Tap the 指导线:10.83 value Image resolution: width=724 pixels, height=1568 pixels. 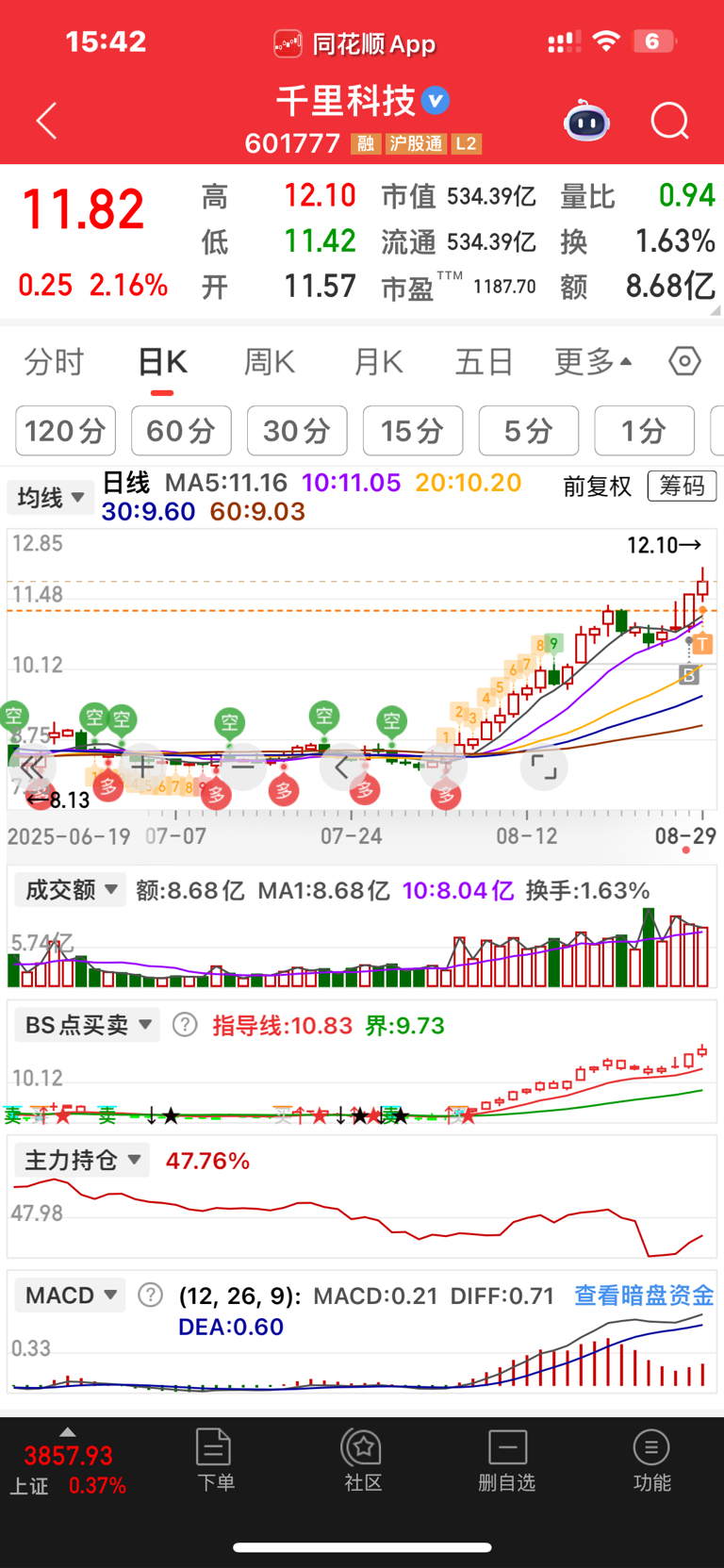[x=282, y=1026]
